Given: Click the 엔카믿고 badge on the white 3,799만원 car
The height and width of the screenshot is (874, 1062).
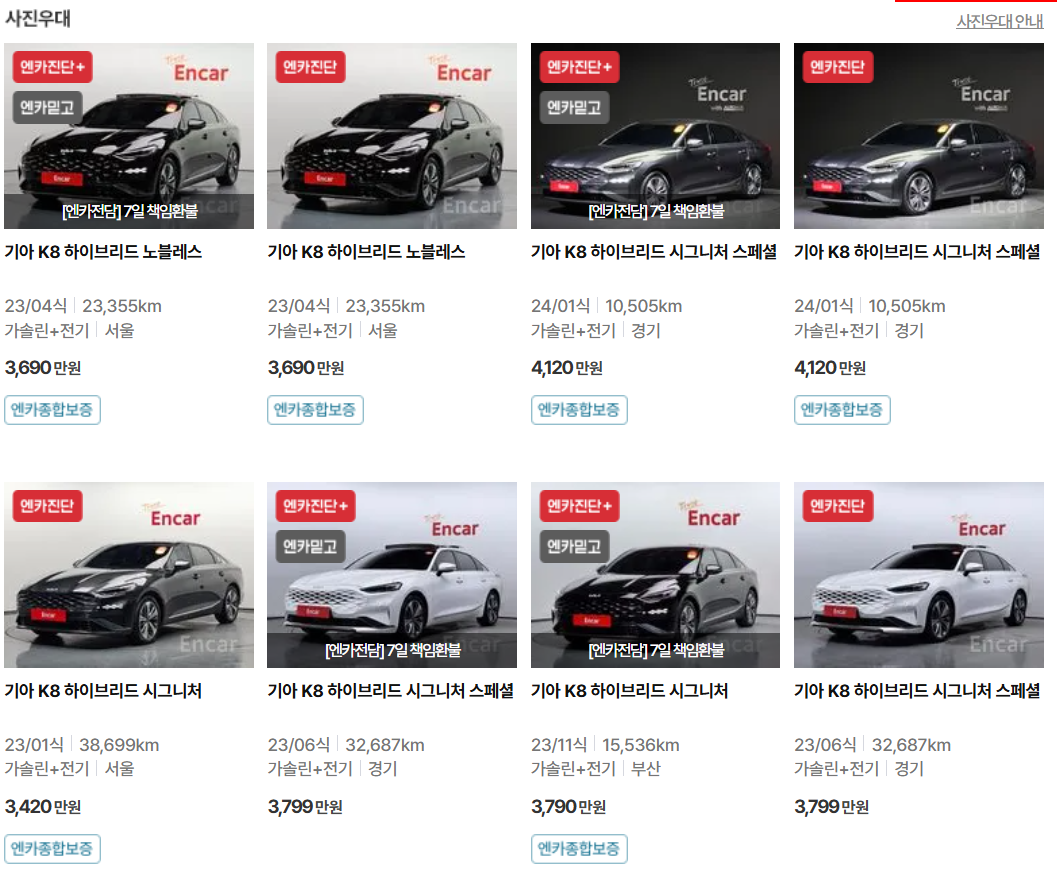Looking at the screenshot, I should (x=310, y=546).
